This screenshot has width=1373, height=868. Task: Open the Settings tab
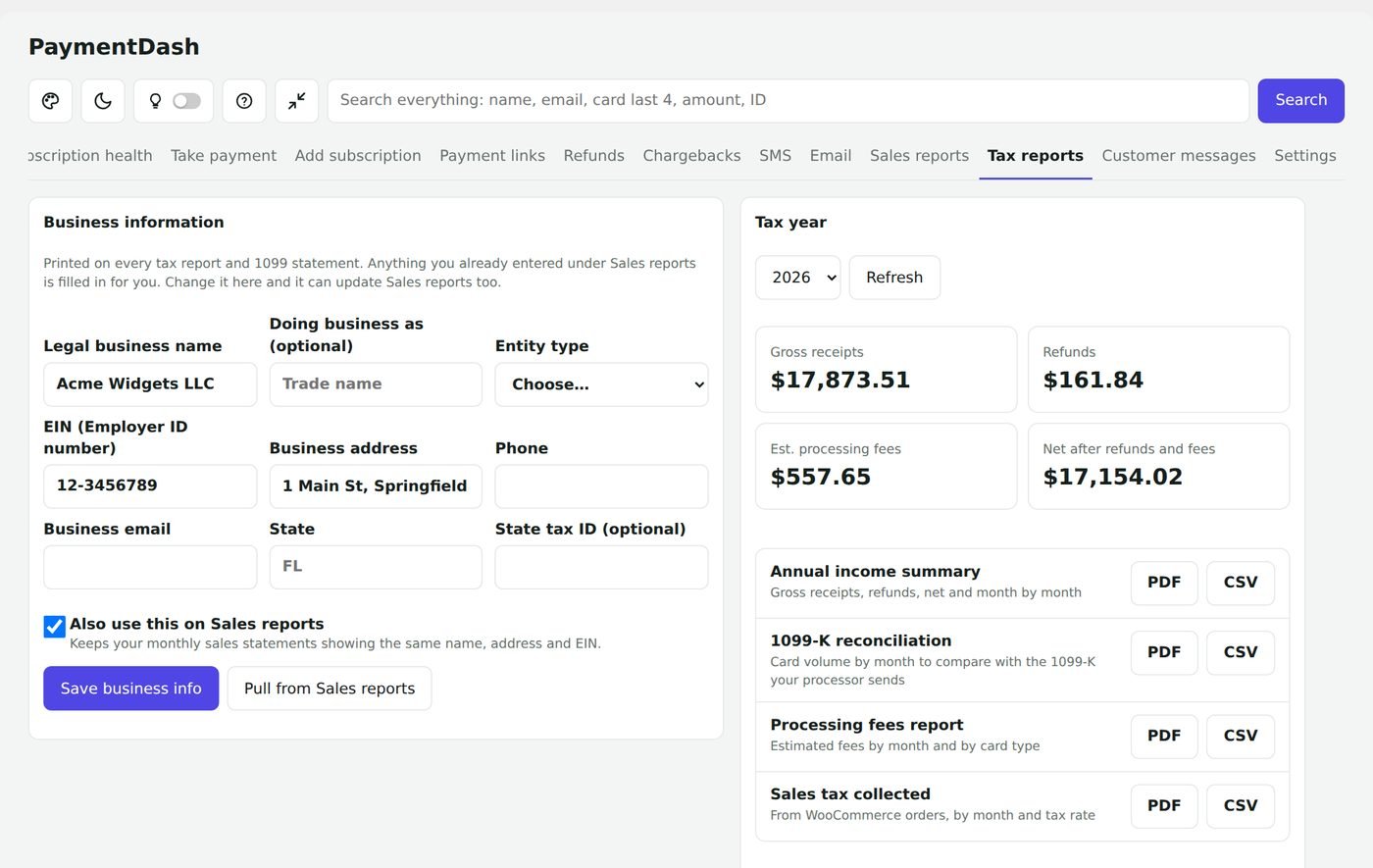point(1304,156)
